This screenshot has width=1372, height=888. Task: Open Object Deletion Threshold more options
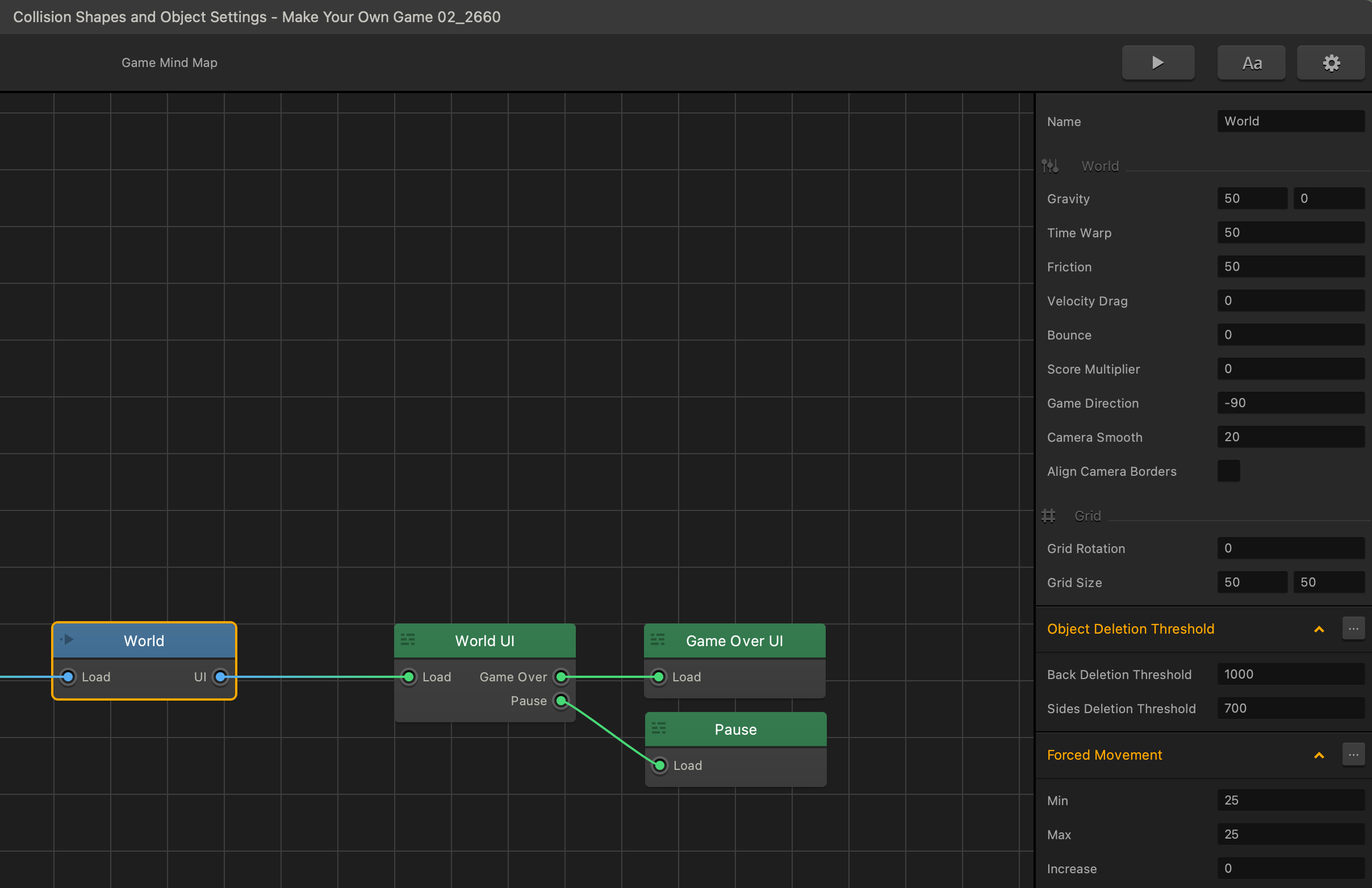pyautogui.click(x=1353, y=629)
